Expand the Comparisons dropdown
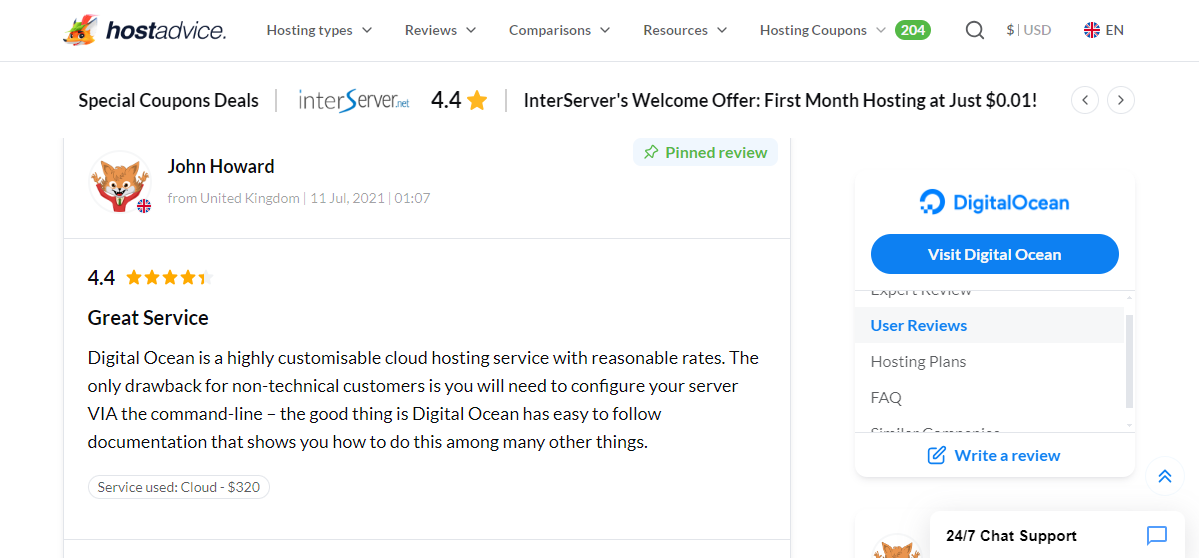This screenshot has height=558, width=1199. (x=560, y=31)
